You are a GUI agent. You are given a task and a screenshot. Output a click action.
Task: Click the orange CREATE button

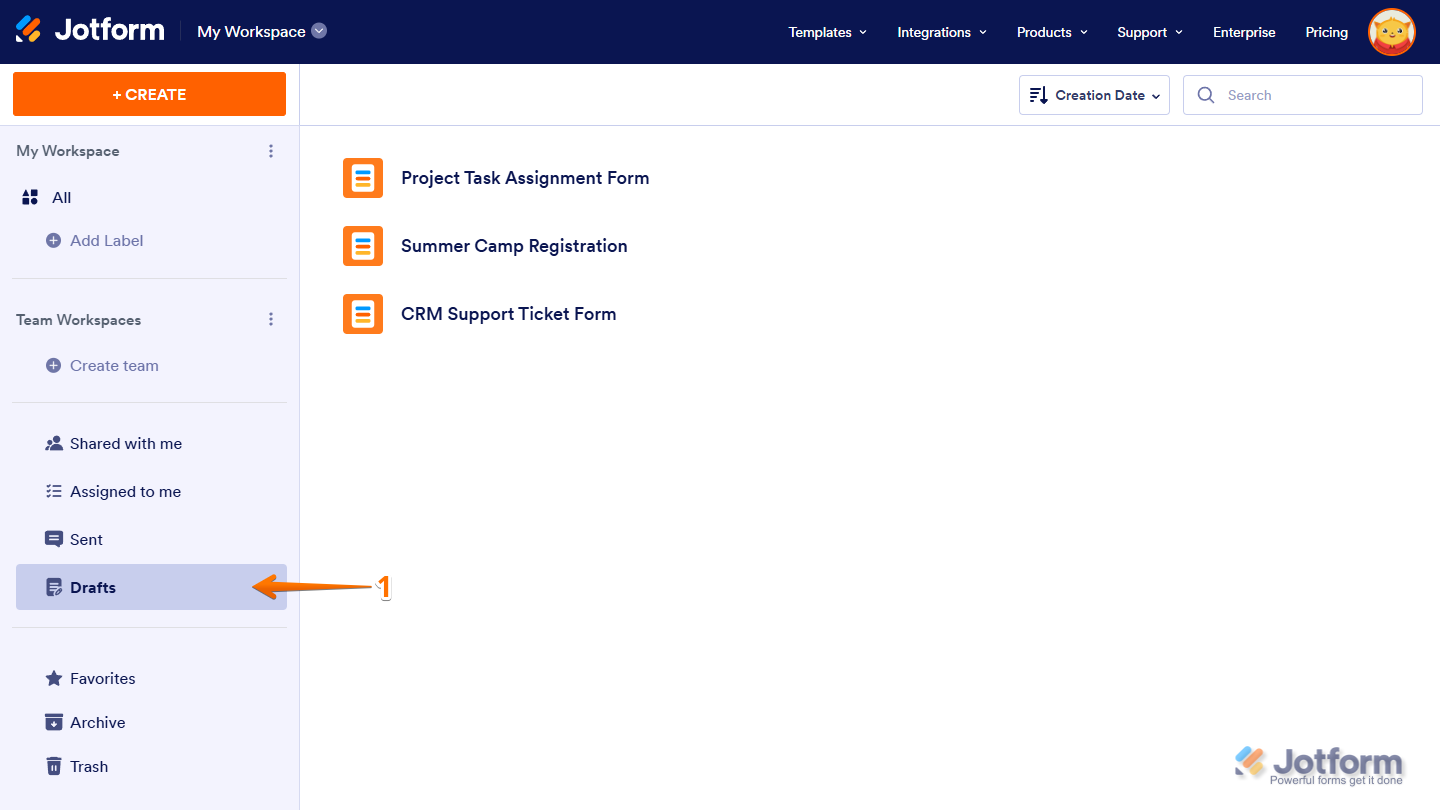point(149,94)
